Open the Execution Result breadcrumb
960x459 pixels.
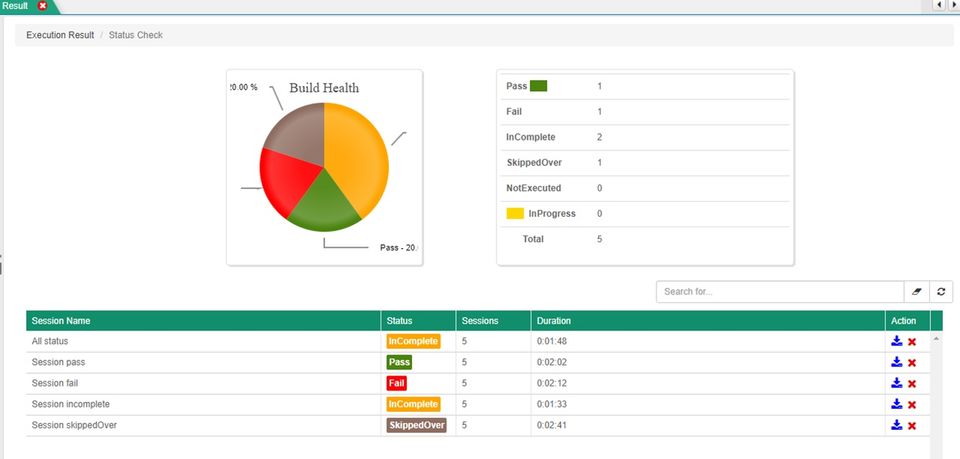pyautogui.click(x=60, y=35)
